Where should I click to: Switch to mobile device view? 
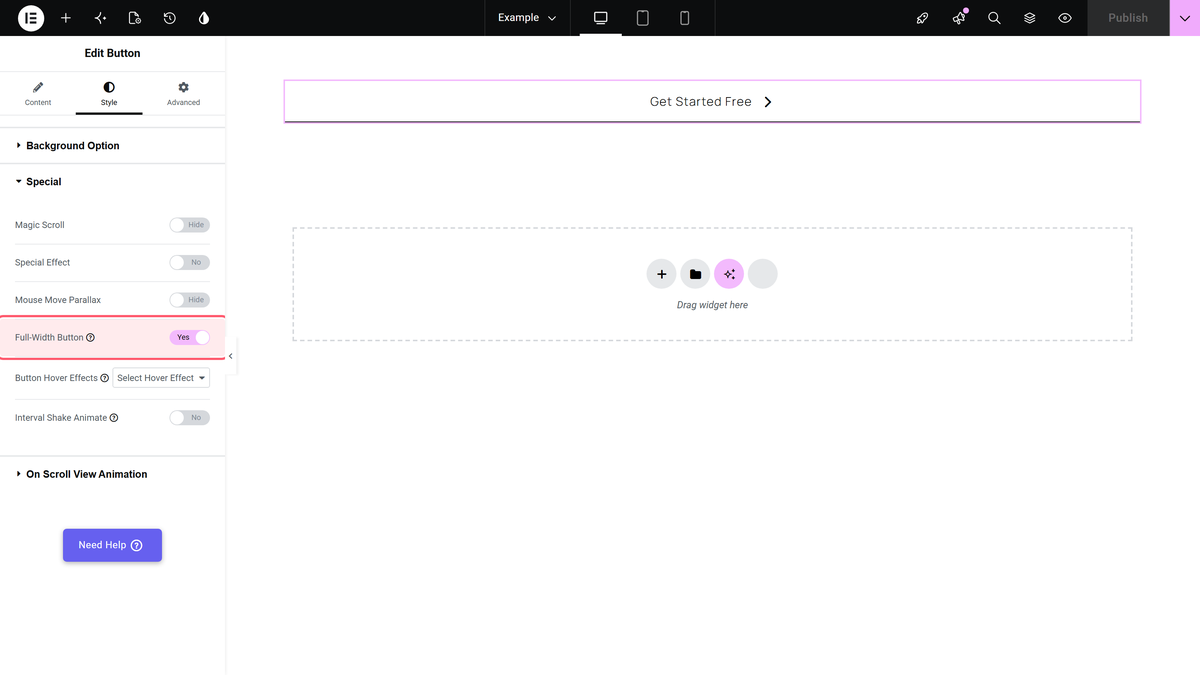coord(685,18)
